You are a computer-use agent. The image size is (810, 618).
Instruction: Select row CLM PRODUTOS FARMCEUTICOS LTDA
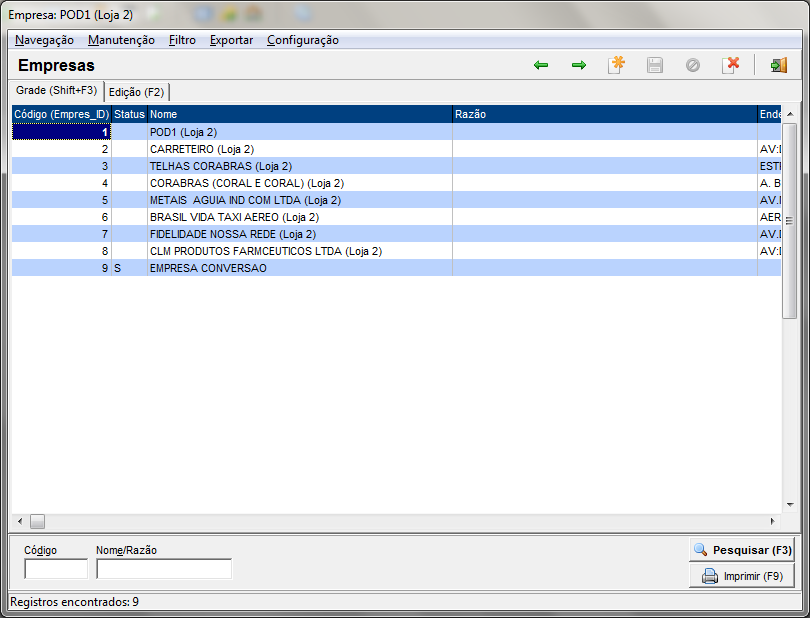[396, 251]
